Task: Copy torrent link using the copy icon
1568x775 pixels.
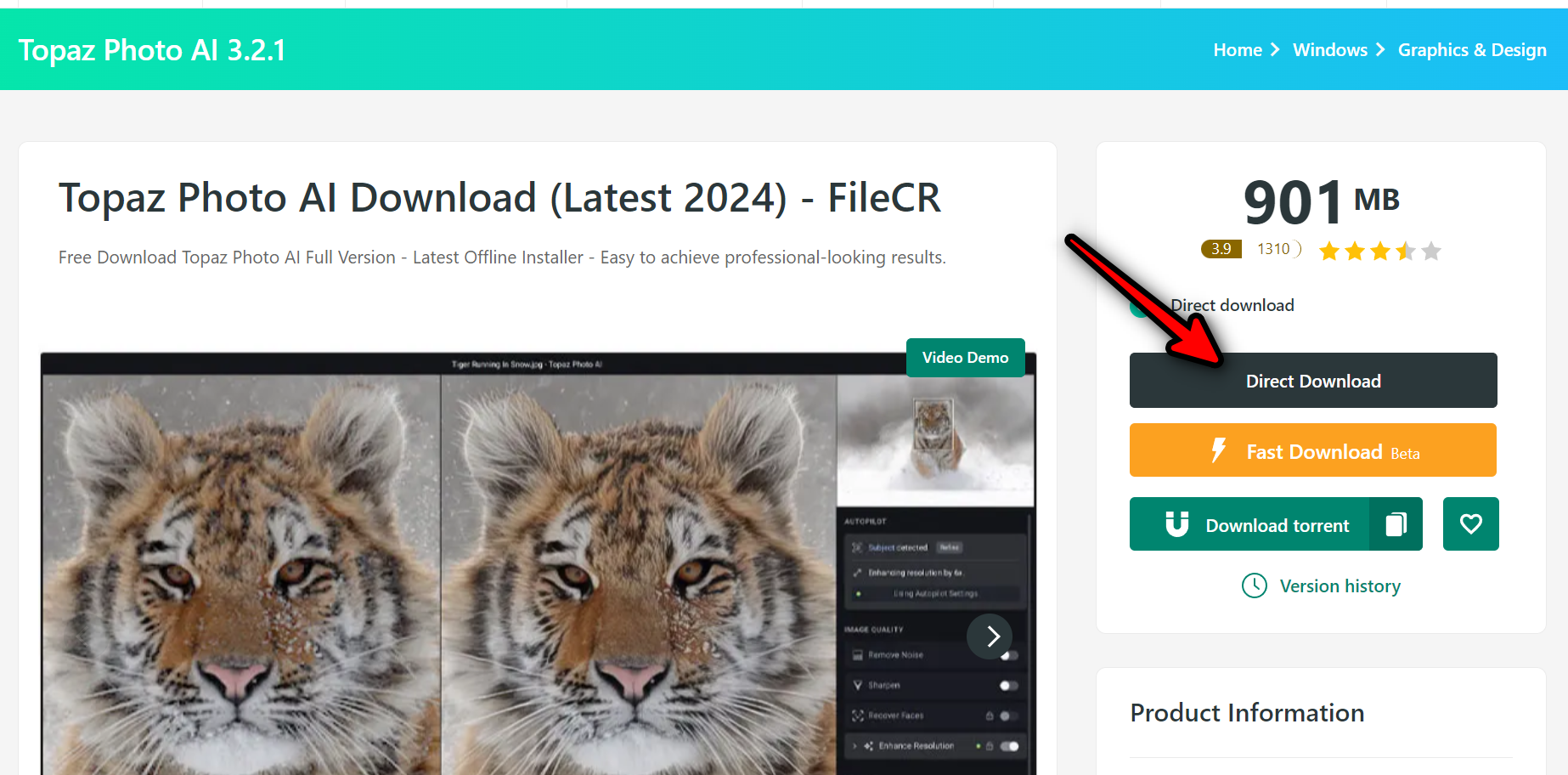Action: 1396,524
